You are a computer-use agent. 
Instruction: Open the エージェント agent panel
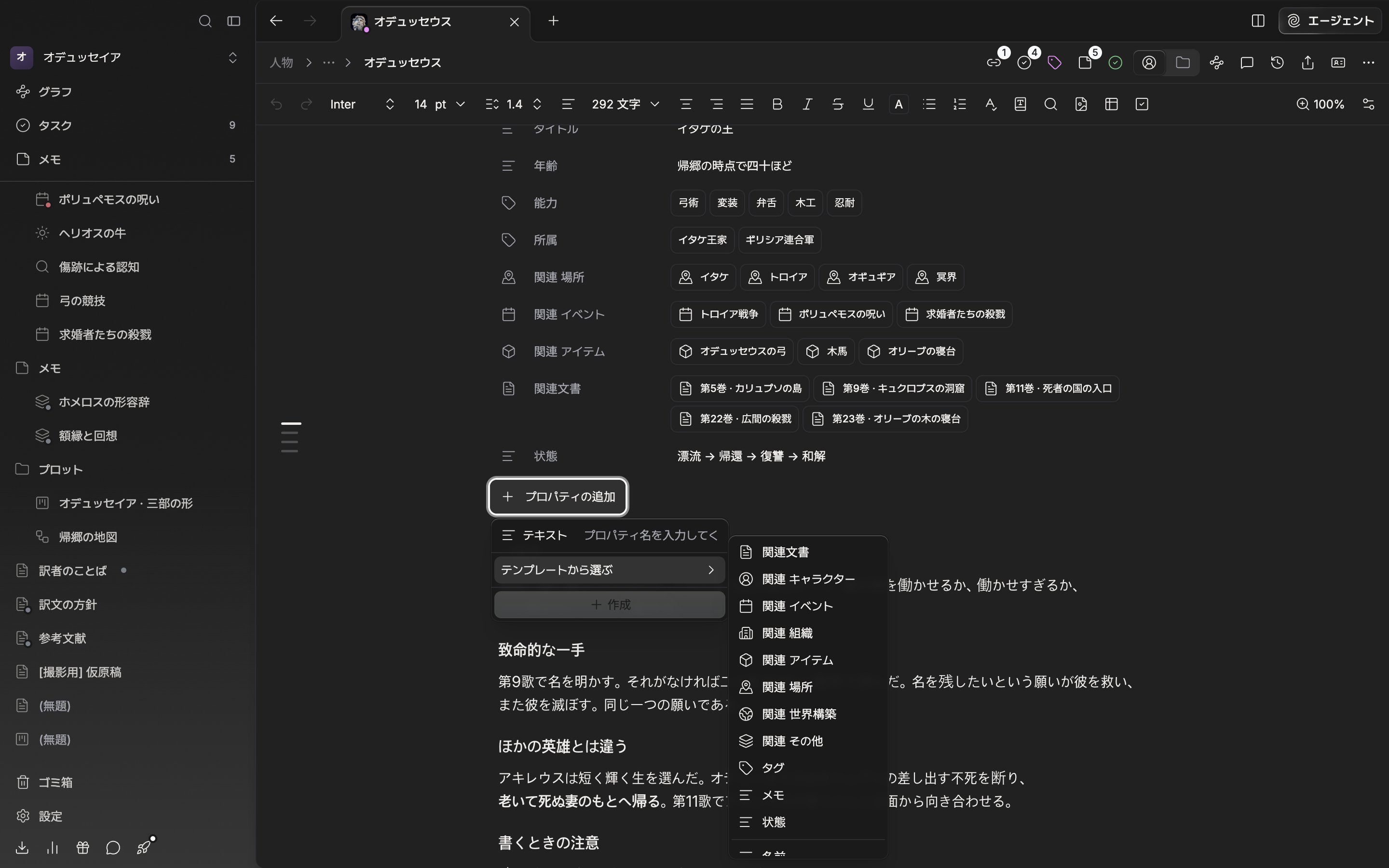click(1331, 21)
